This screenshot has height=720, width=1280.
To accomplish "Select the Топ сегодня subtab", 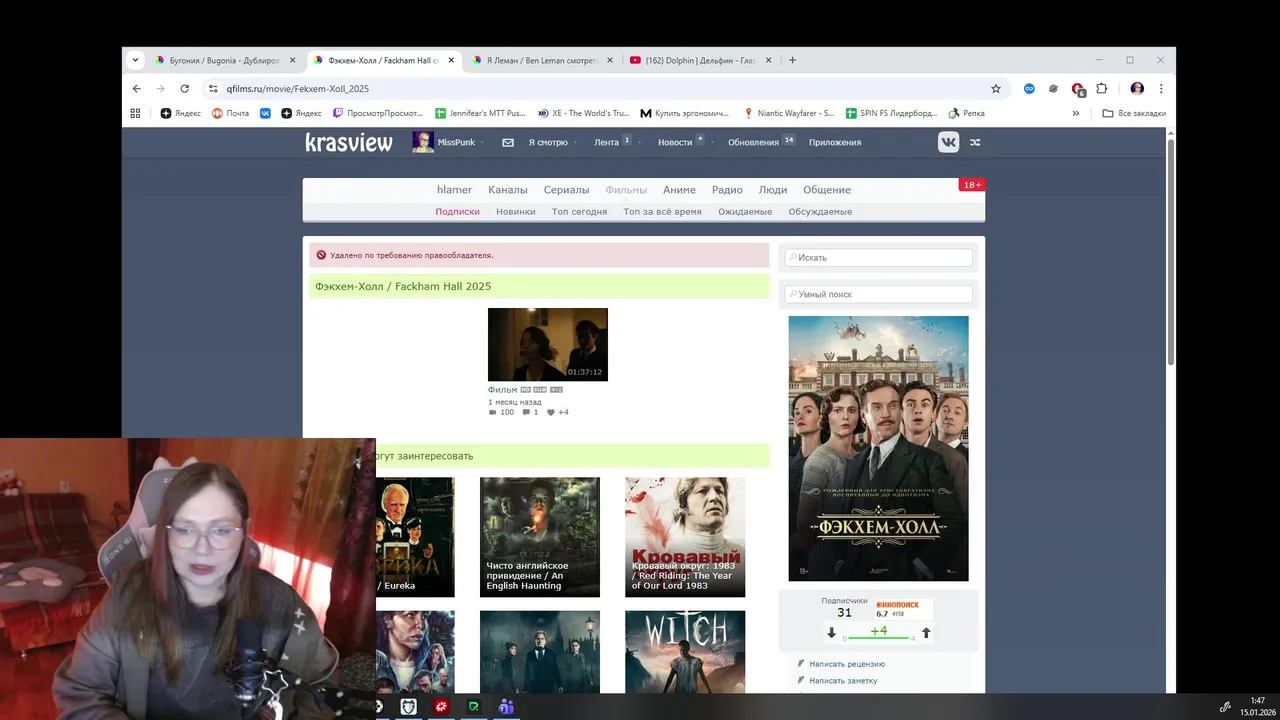I will pyautogui.click(x=579, y=212).
